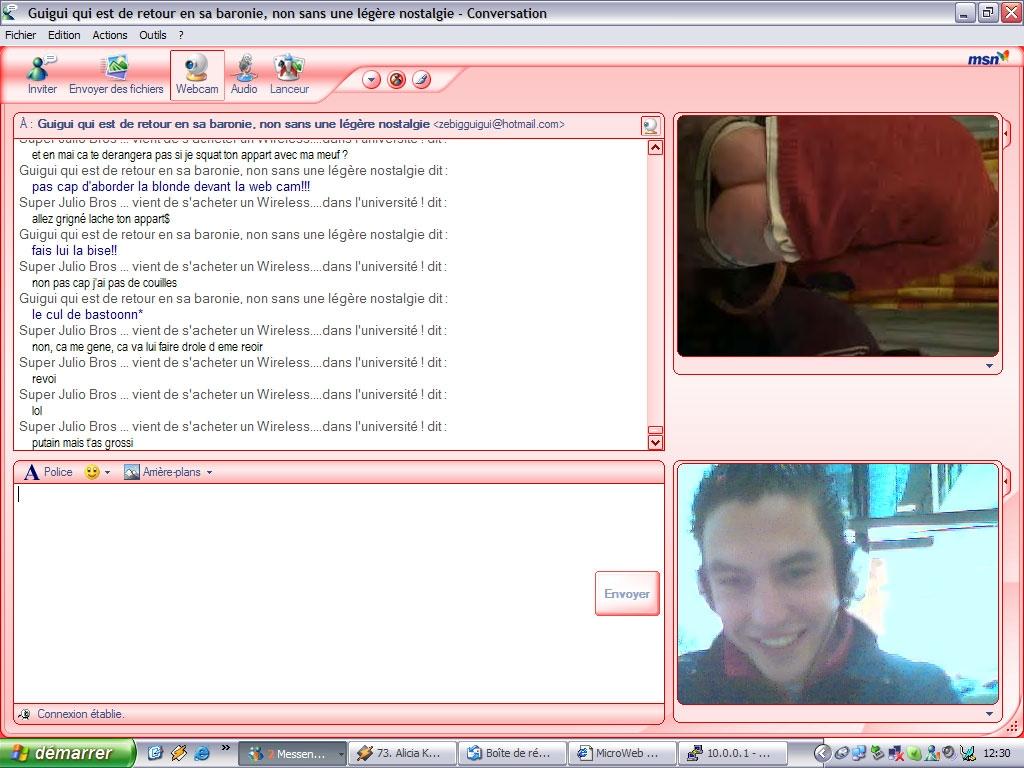Open the small round dropdown arrow in toolbar
Screen dimensions: 1024x768
[x=372, y=80]
